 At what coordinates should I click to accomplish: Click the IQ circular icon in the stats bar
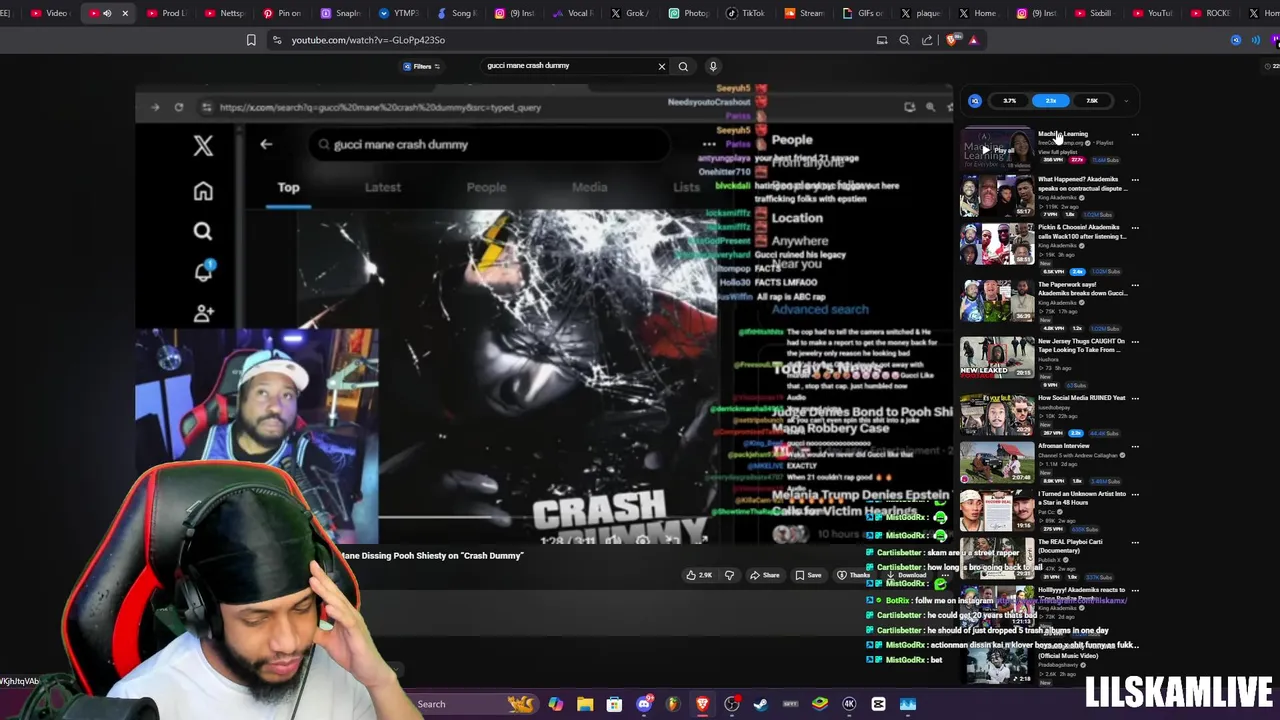coord(975,101)
